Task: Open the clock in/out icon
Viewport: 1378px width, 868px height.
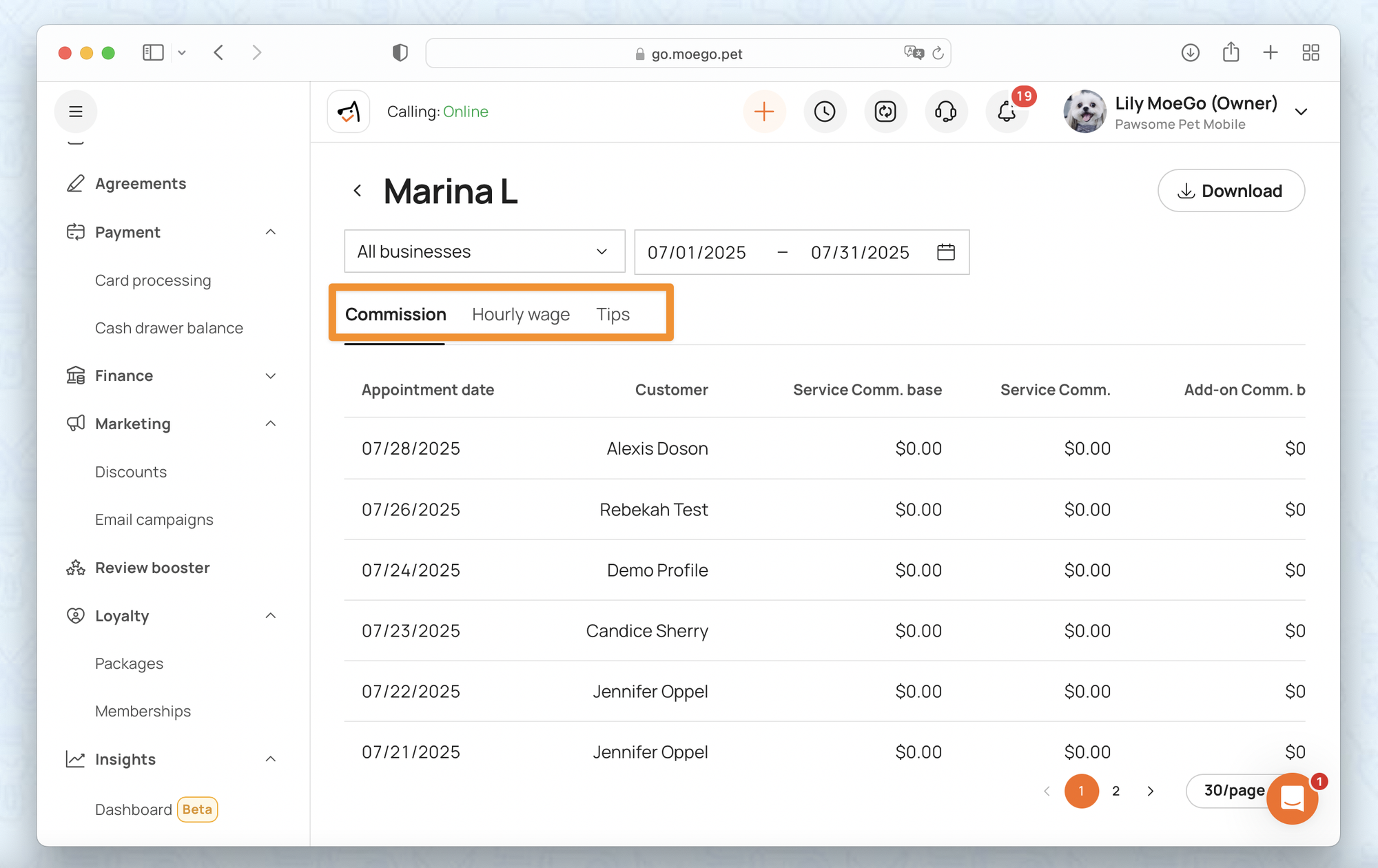Action: coord(825,112)
